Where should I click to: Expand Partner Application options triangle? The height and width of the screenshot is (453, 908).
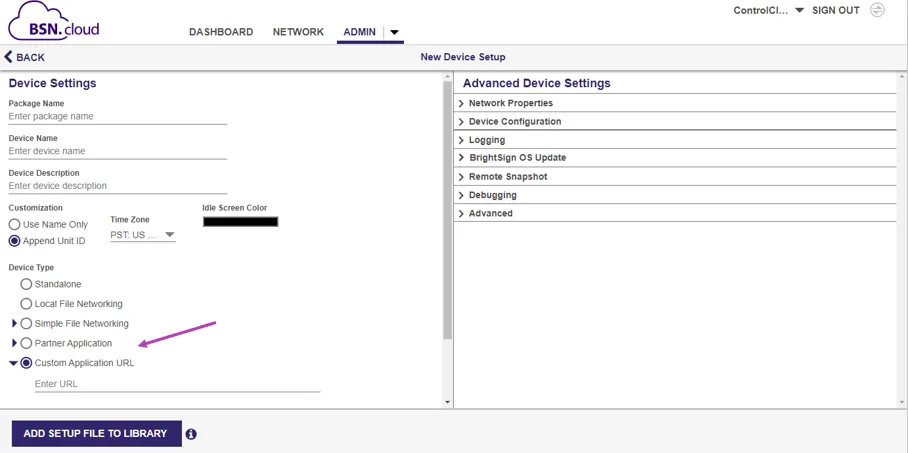pyautogui.click(x=14, y=343)
